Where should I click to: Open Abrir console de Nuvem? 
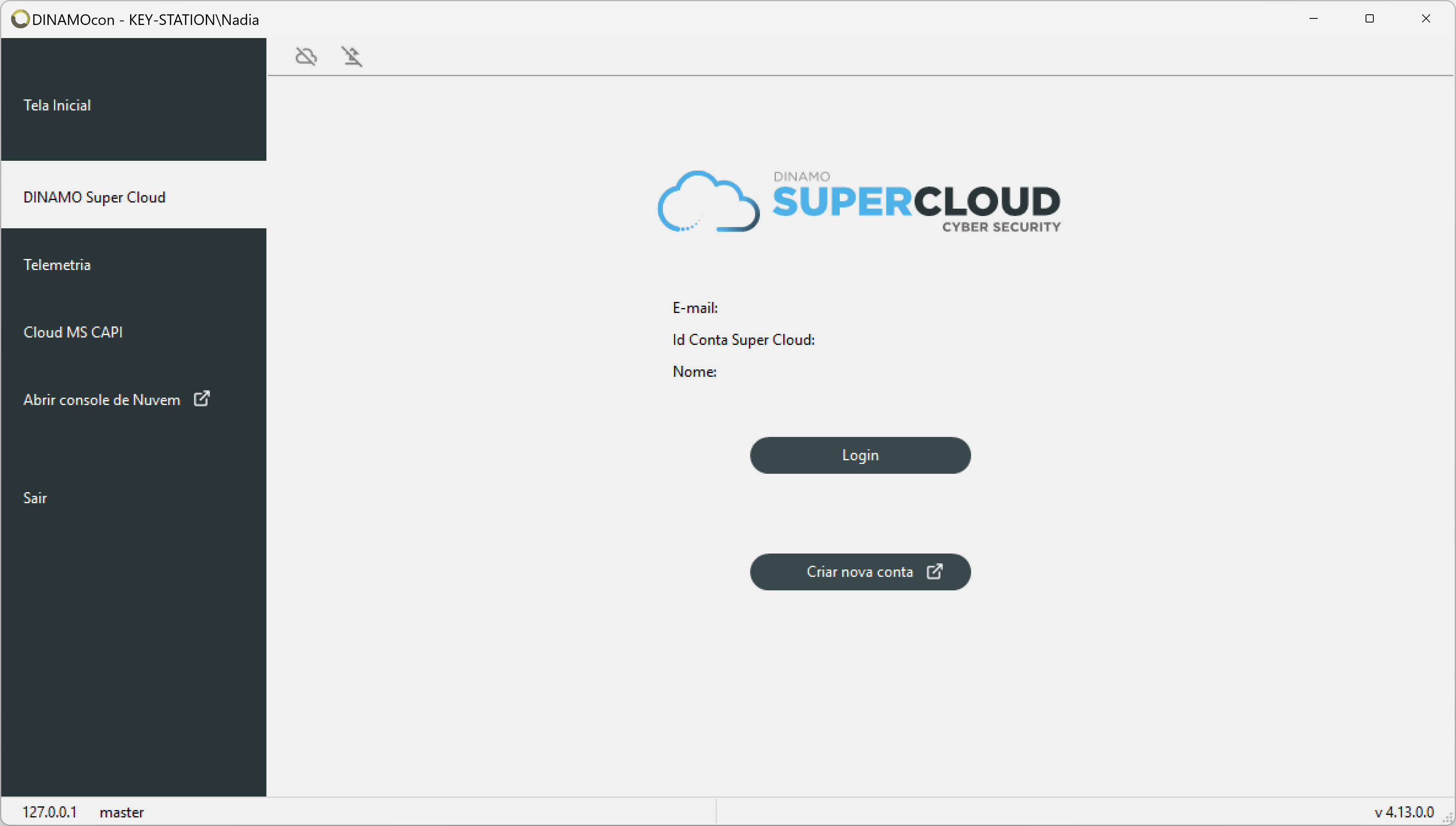133,400
